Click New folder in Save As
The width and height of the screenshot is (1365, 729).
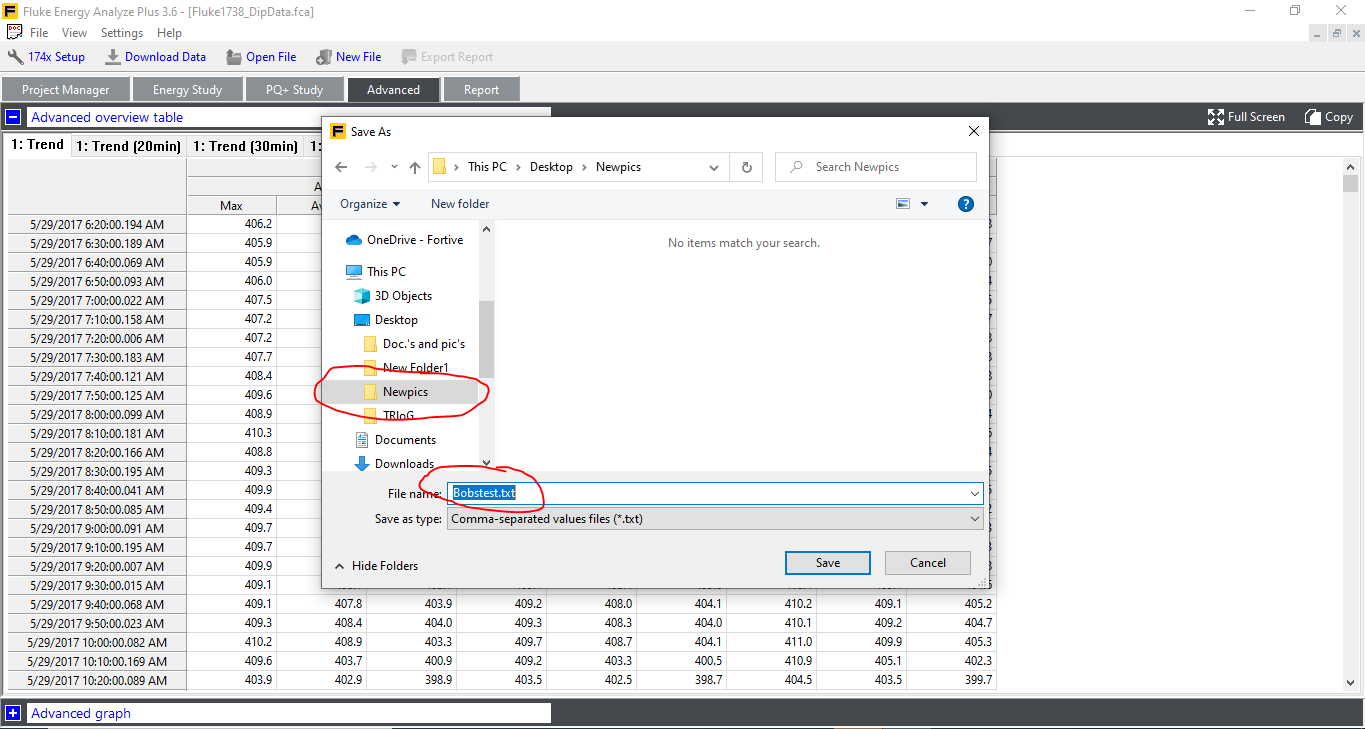[460, 204]
